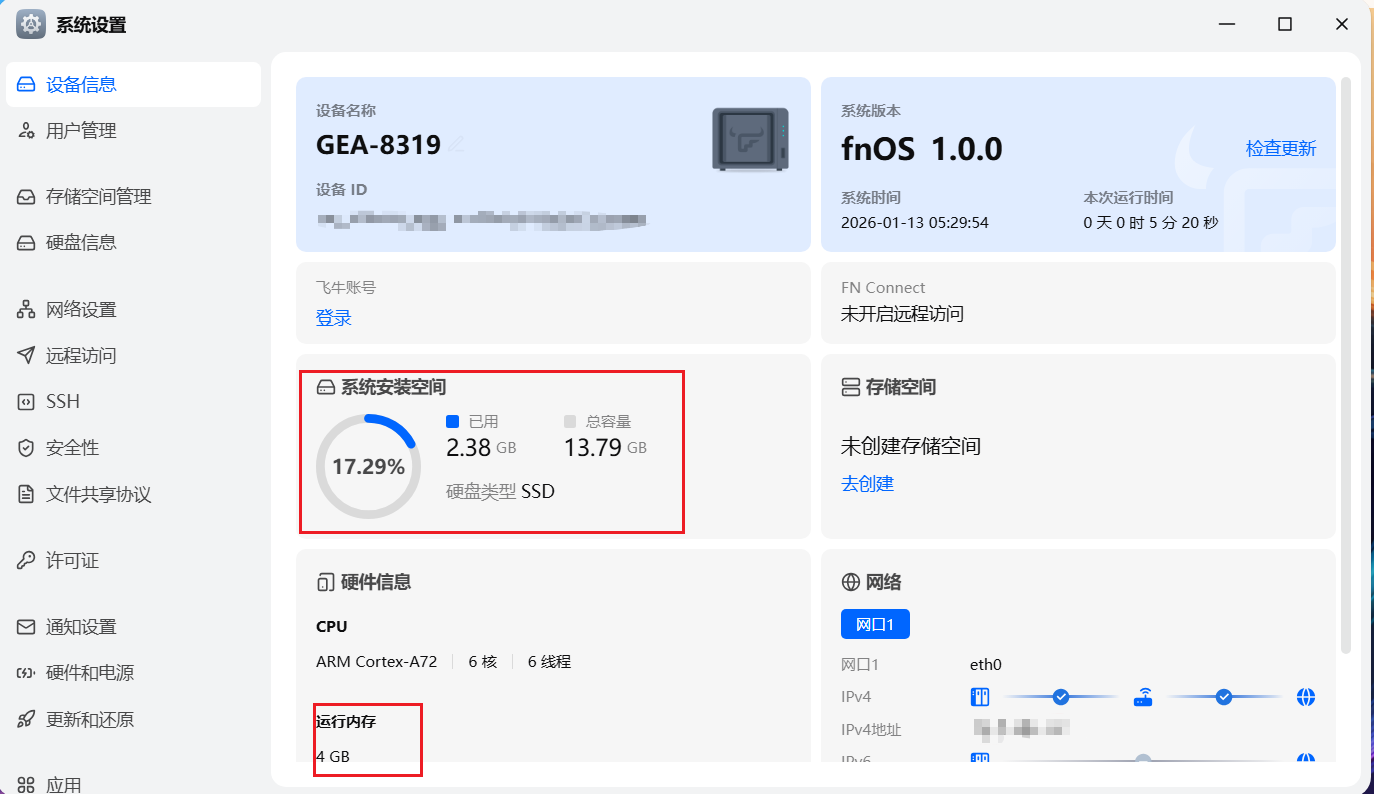
Task: Click the 检查更新 link
Action: [1280, 149]
